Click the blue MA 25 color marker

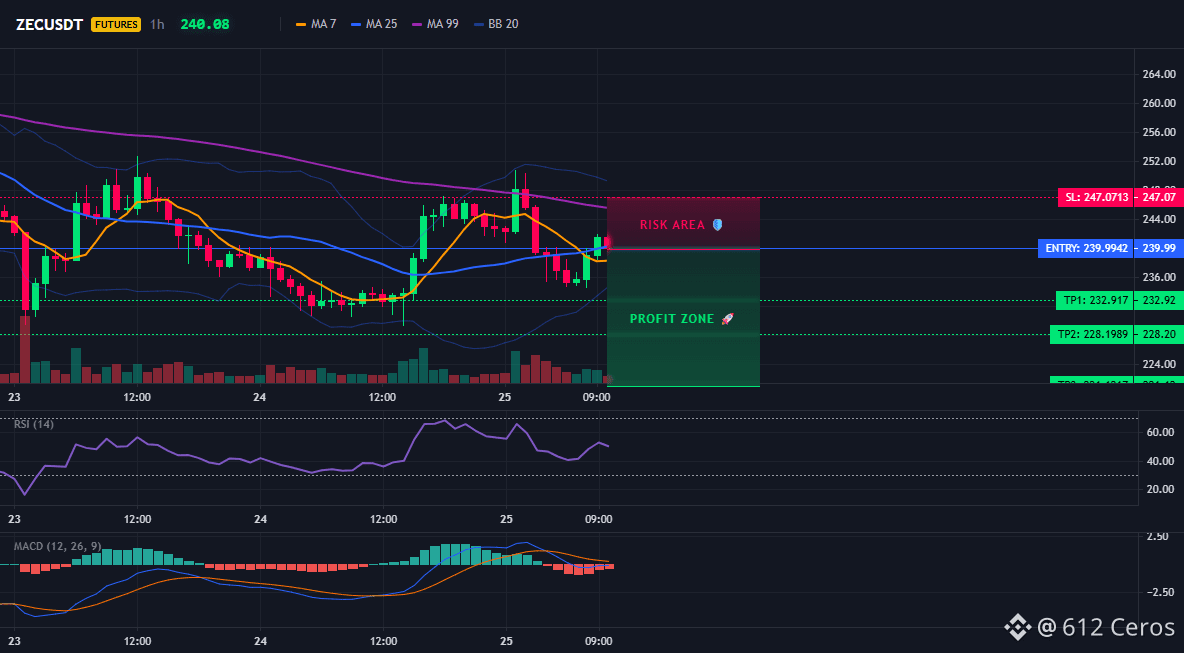click(x=356, y=24)
